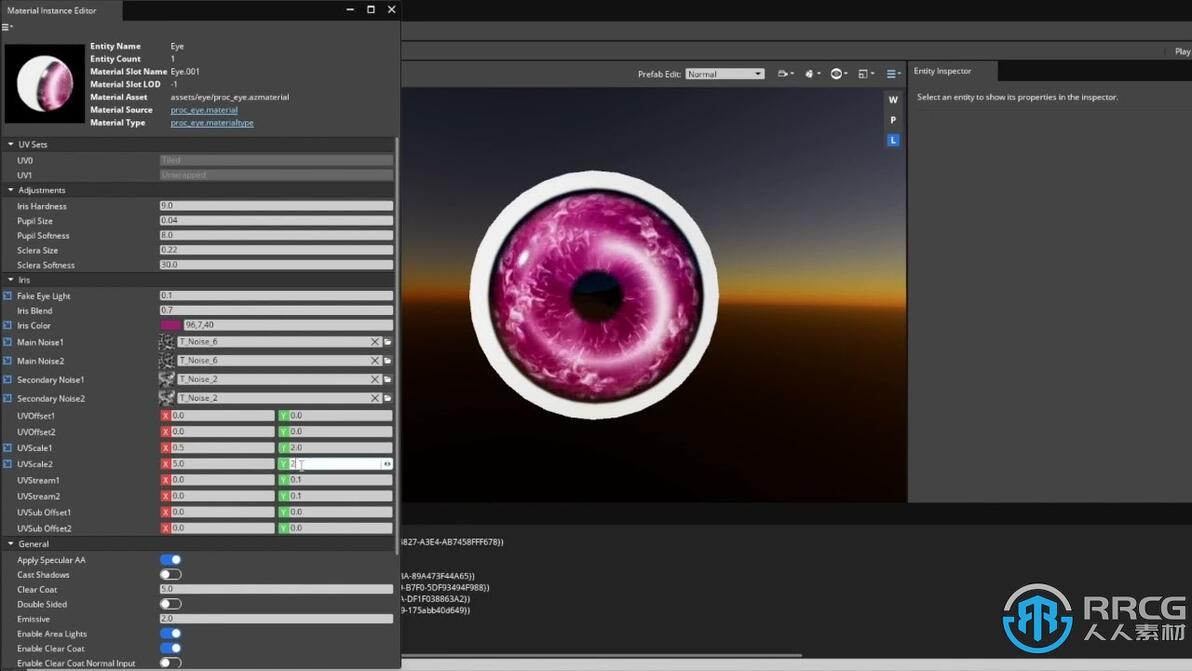Clear the Main Noise1 texture with X
1192x671 pixels.
pyautogui.click(x=375, y=342)
